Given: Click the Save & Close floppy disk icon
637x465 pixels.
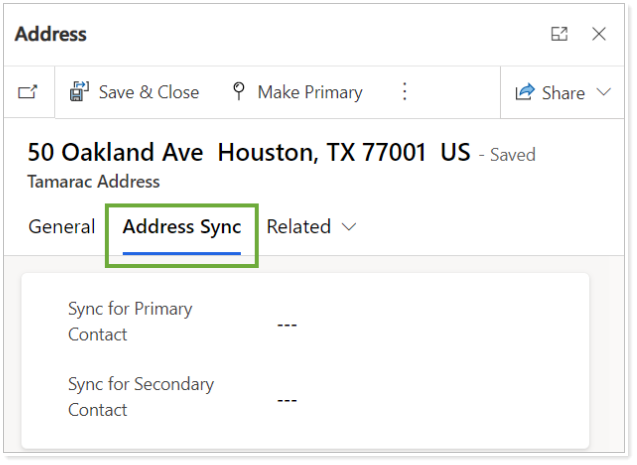Looking at the screenshot, I should coord(79,92).
